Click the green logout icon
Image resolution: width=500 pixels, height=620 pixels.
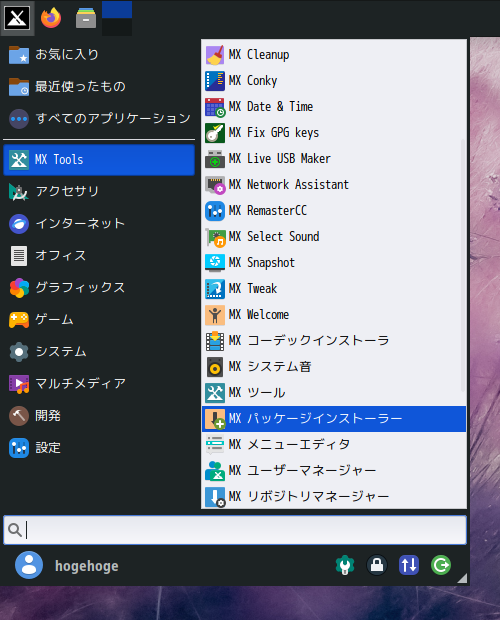[441, 565]
